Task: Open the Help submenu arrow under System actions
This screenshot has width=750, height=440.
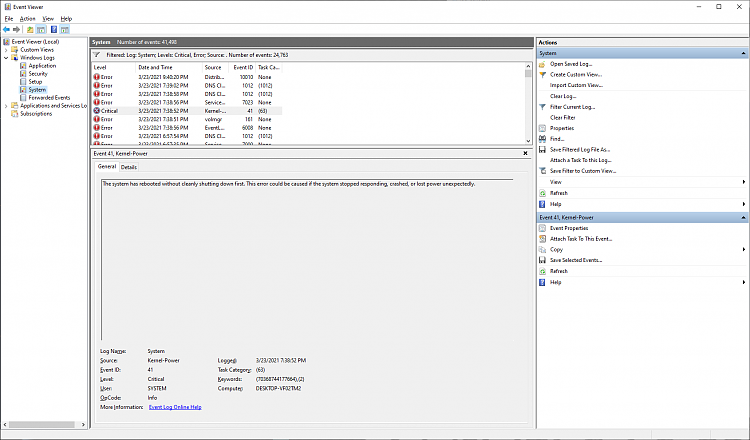Action: [x=744, y=204]
